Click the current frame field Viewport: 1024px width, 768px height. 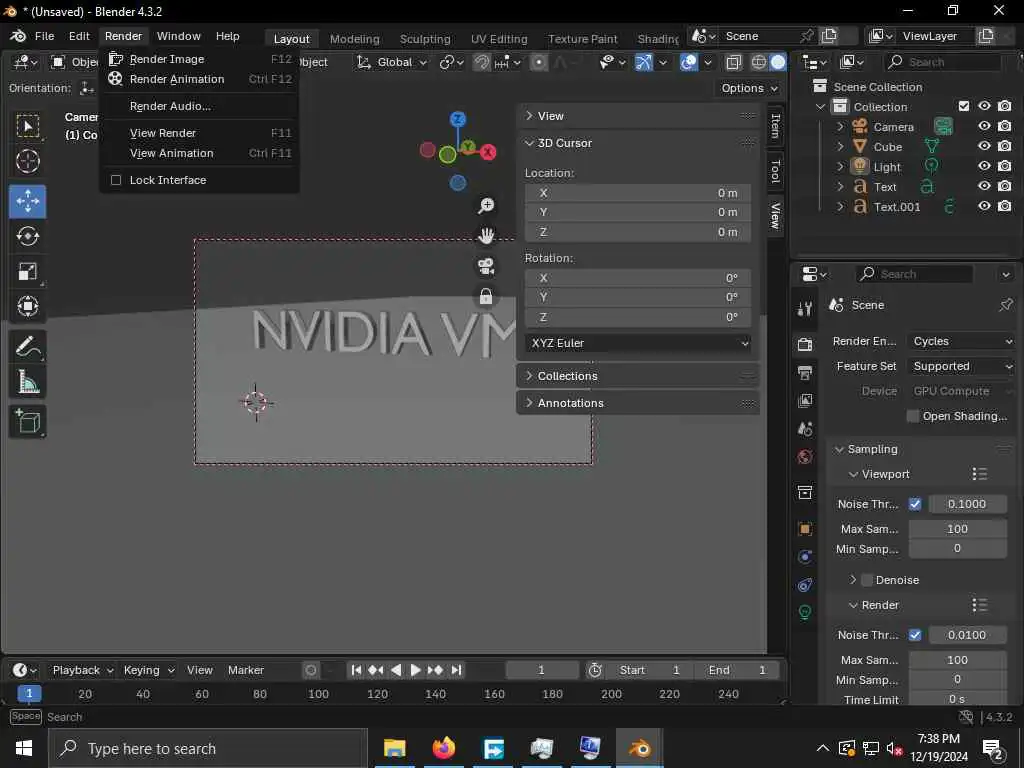[541, 670]
